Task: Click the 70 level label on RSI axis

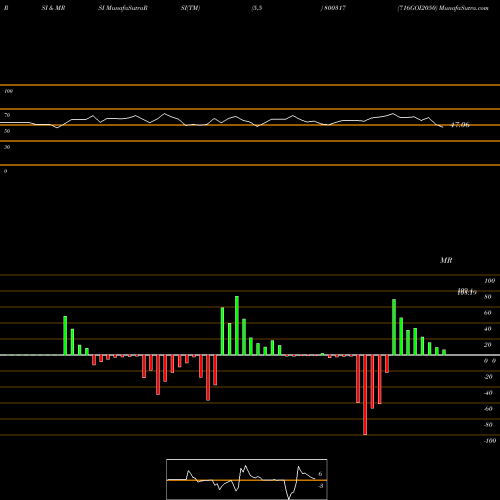Action: click(7, 115)
